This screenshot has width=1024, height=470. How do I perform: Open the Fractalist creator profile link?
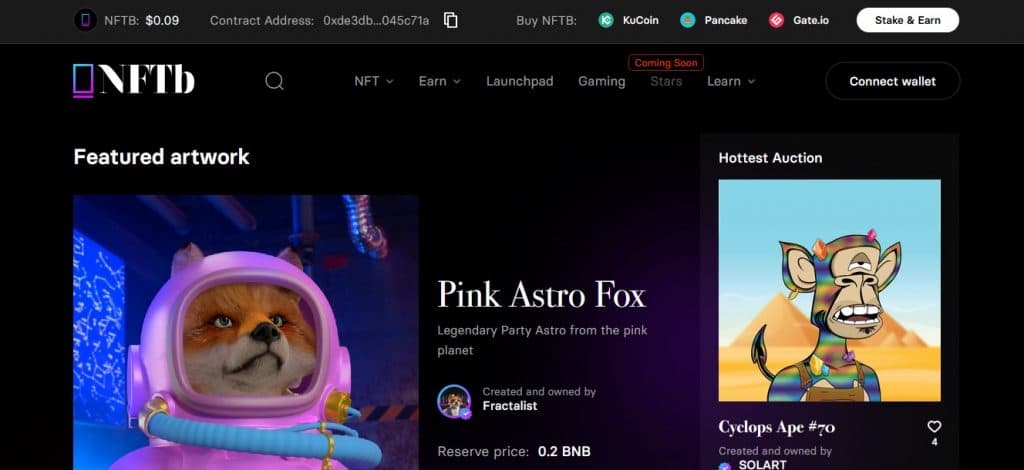click(510, 406)
